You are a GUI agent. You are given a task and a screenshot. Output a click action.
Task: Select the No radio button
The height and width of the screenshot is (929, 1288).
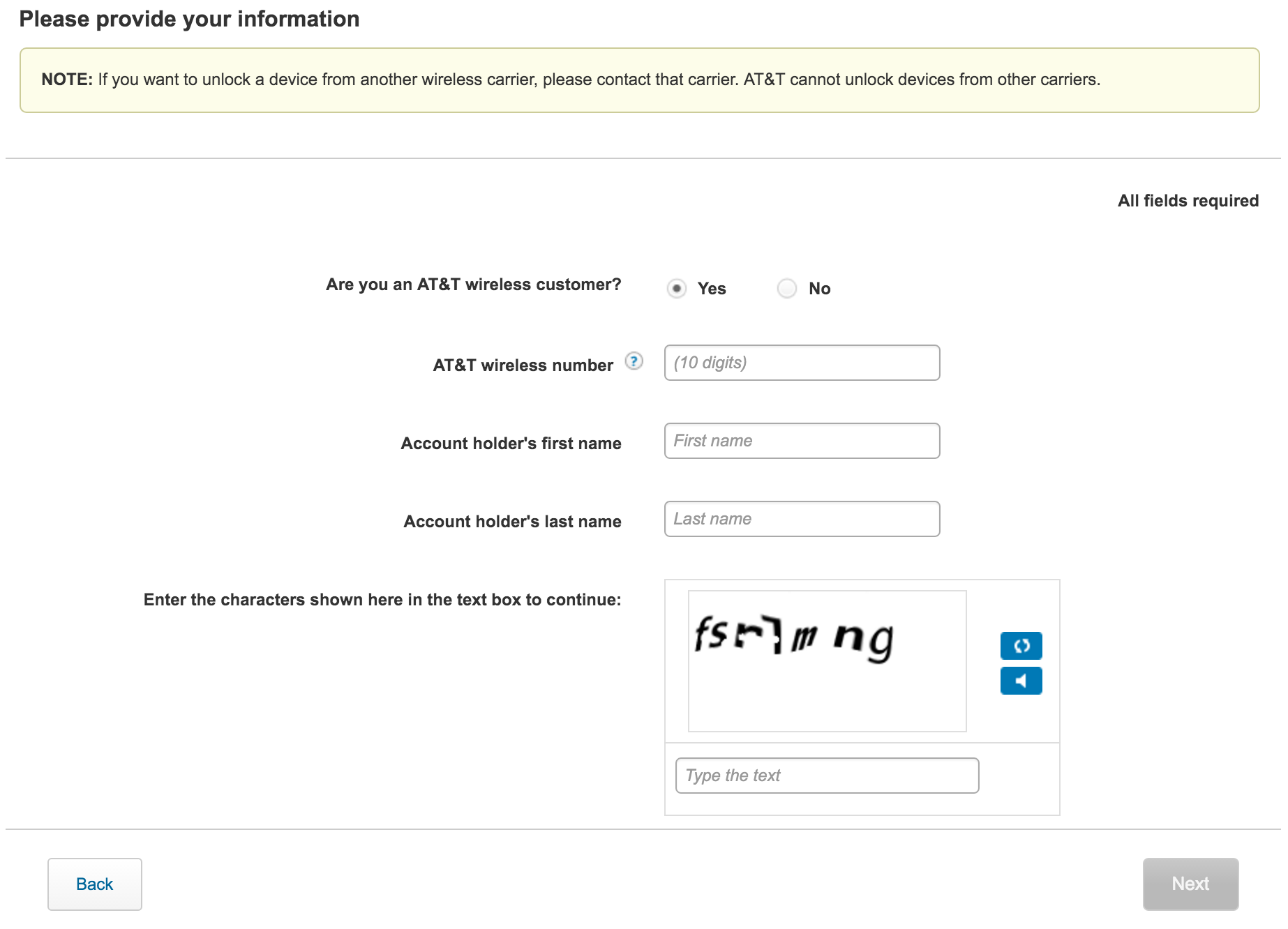tap(786, 288)
